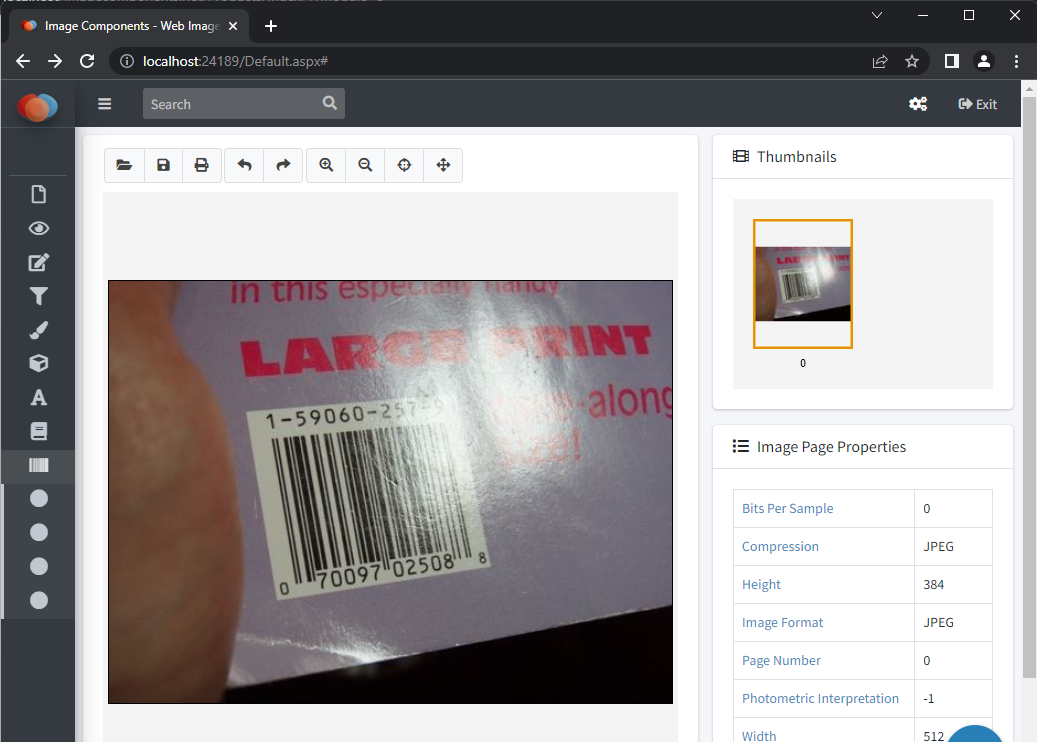Open settings gears icon
The height and width of the screenshot is (742, 1037).
[918, 104]
